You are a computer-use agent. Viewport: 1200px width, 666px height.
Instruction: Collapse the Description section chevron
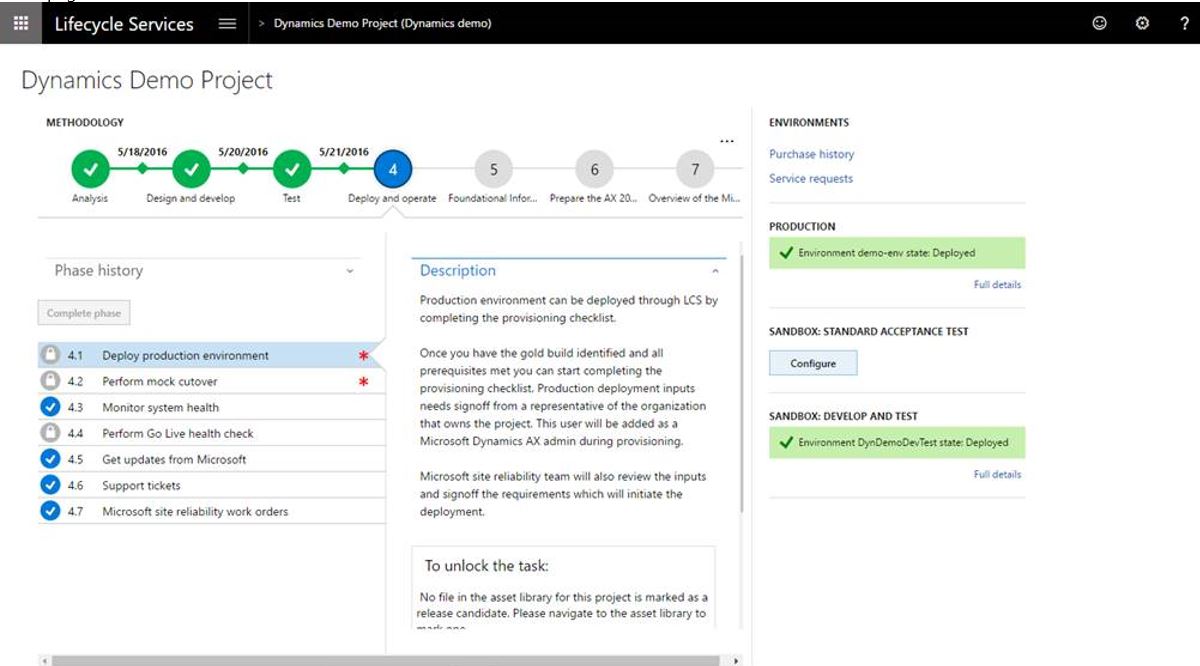[x=715, y=271]
